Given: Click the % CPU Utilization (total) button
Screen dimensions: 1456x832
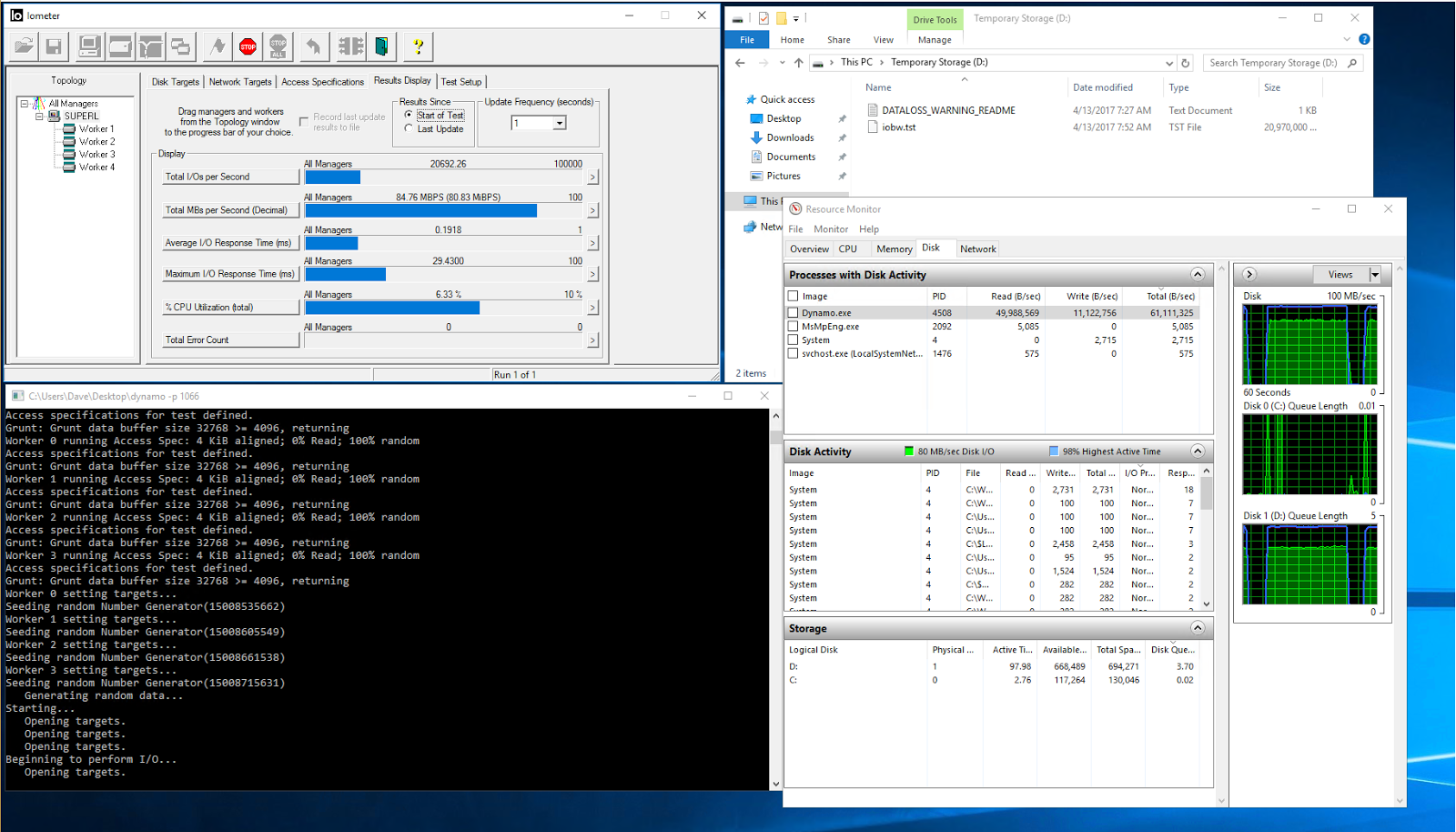Looking at the screenshot, I should 231,308.
